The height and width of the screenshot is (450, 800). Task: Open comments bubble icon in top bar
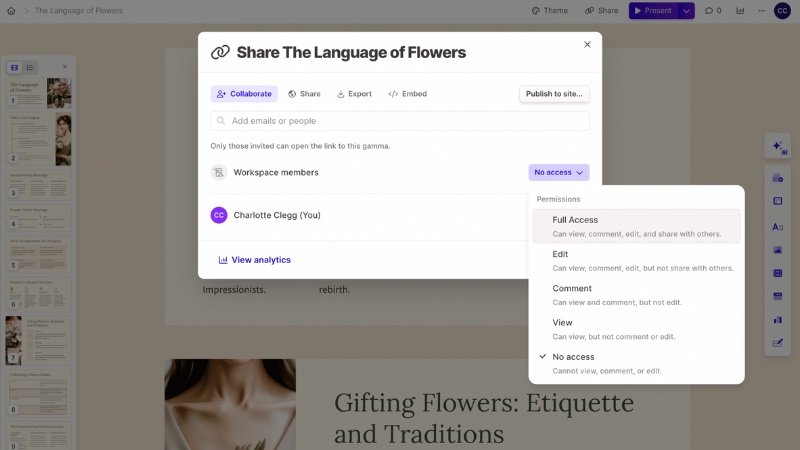tap(712, 11)
